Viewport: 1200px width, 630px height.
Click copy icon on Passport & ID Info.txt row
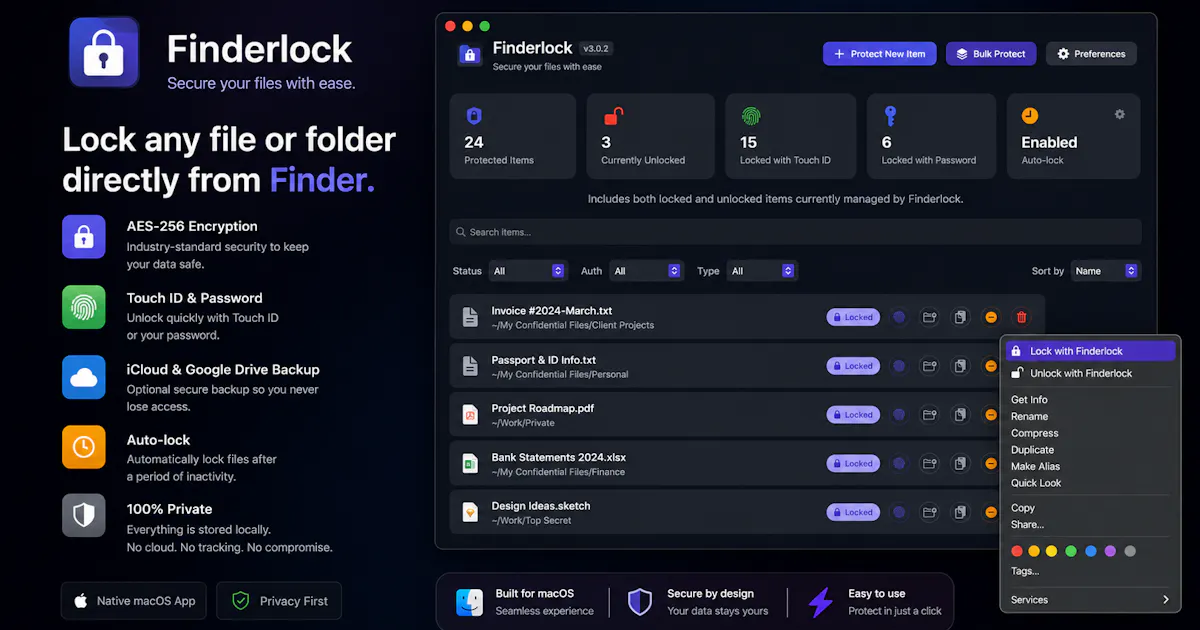click(x=960, y=366)
